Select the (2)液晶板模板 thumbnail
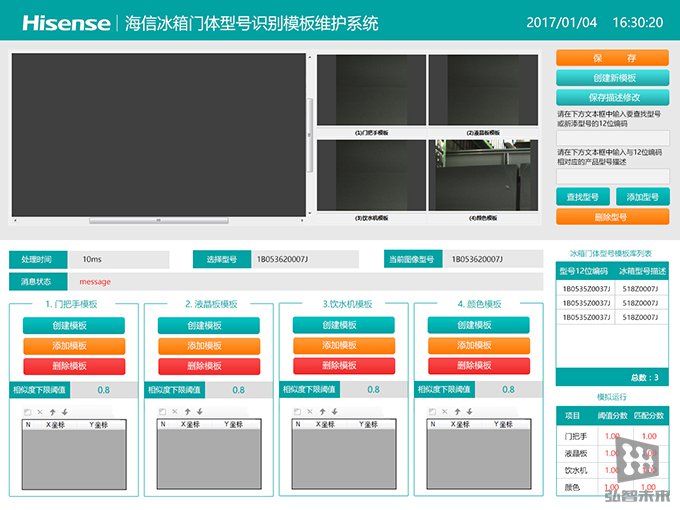Screen dimensions: 680x510 pyautogui.click(x=484, y=90)
